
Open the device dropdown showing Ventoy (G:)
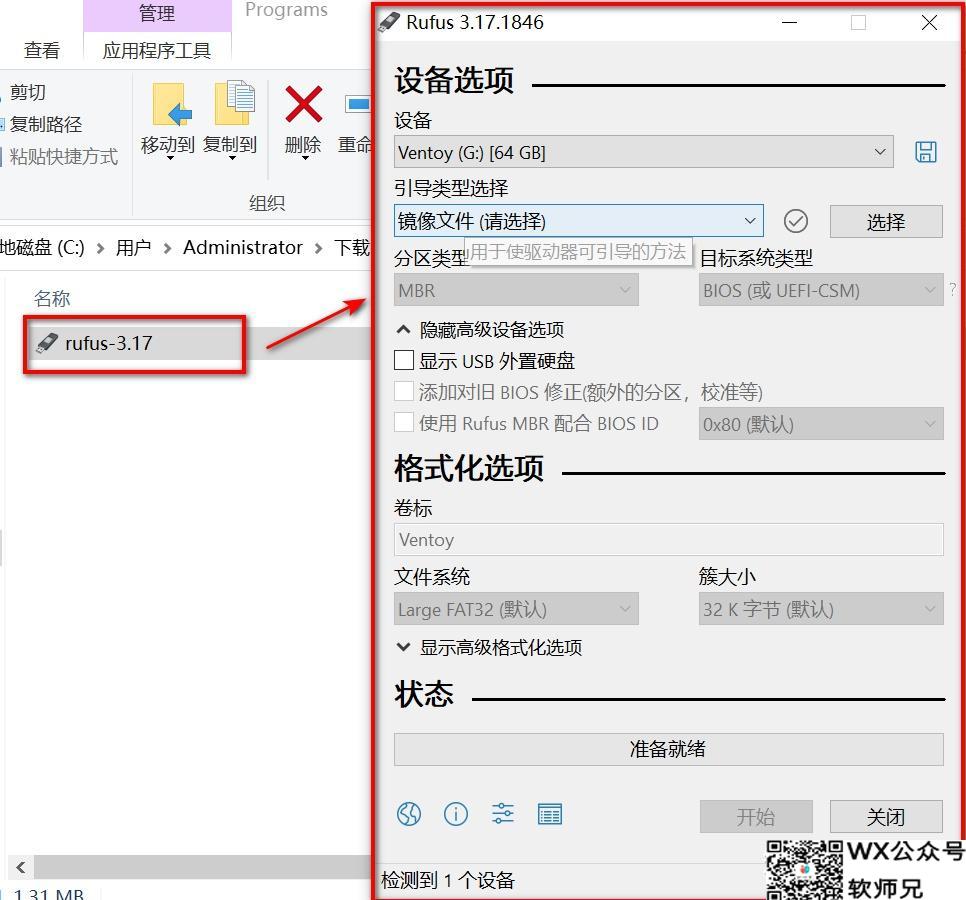point(643,152)
